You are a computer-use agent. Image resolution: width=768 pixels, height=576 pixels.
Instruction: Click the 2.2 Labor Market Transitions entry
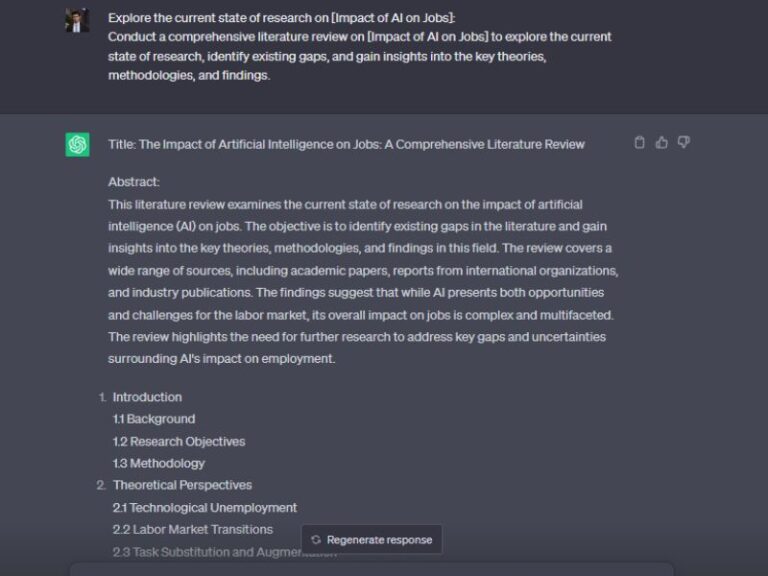pos(193,529)
